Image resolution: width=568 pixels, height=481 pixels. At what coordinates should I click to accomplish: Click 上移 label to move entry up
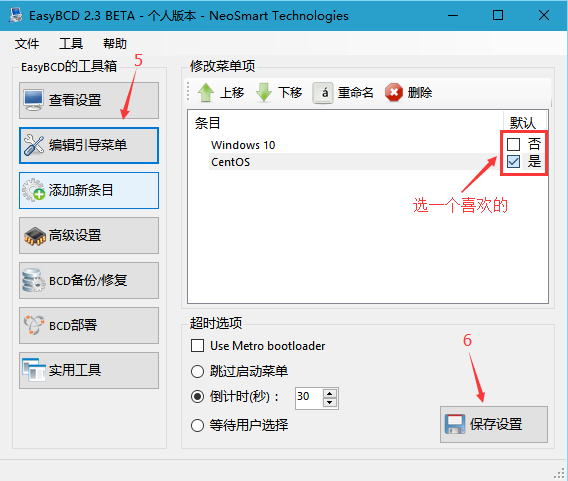[232, 93]
